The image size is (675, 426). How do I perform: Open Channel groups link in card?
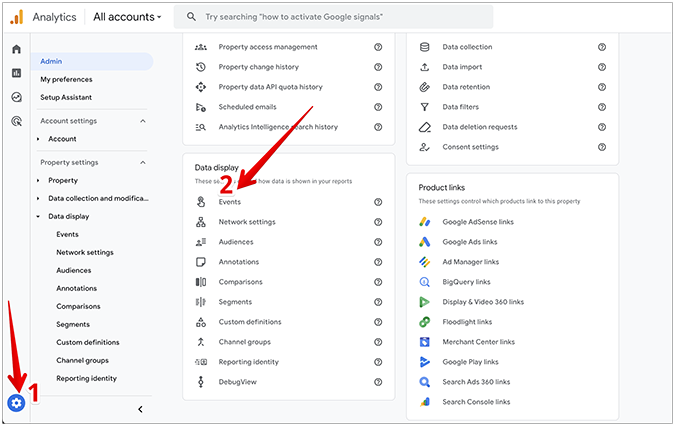245,342
